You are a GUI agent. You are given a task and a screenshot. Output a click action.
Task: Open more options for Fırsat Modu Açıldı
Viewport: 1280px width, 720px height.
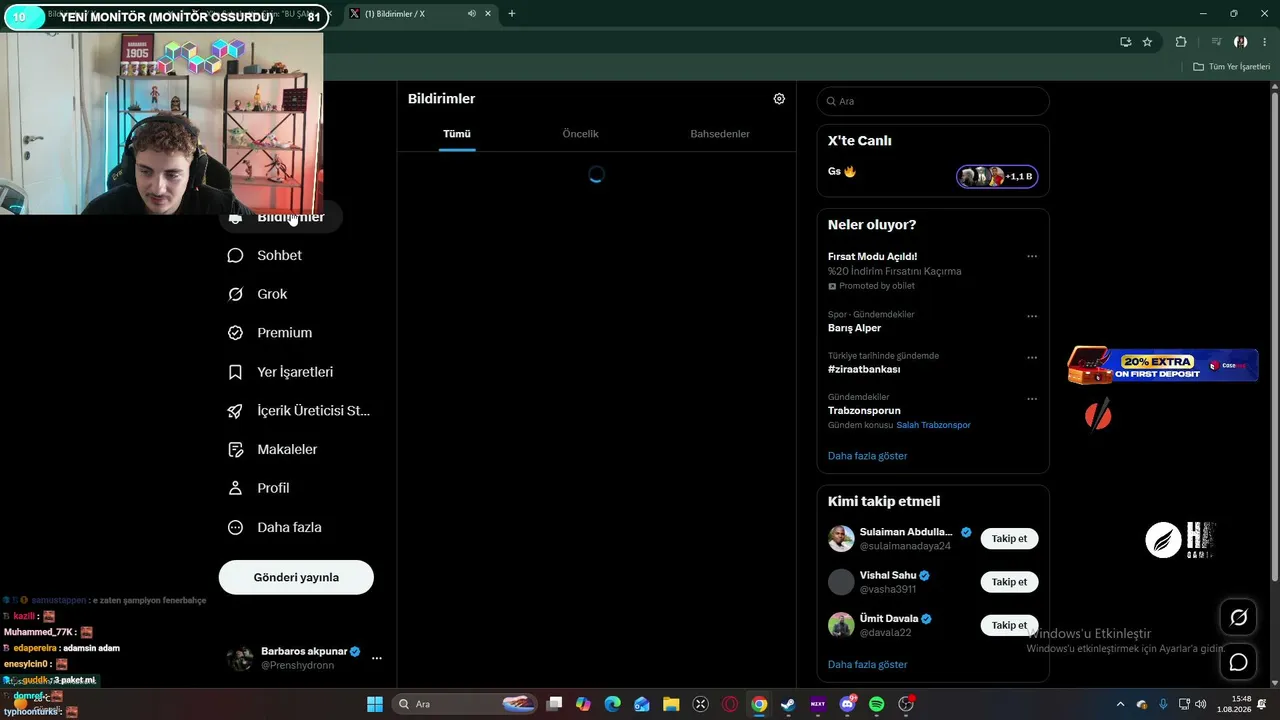1032,256
